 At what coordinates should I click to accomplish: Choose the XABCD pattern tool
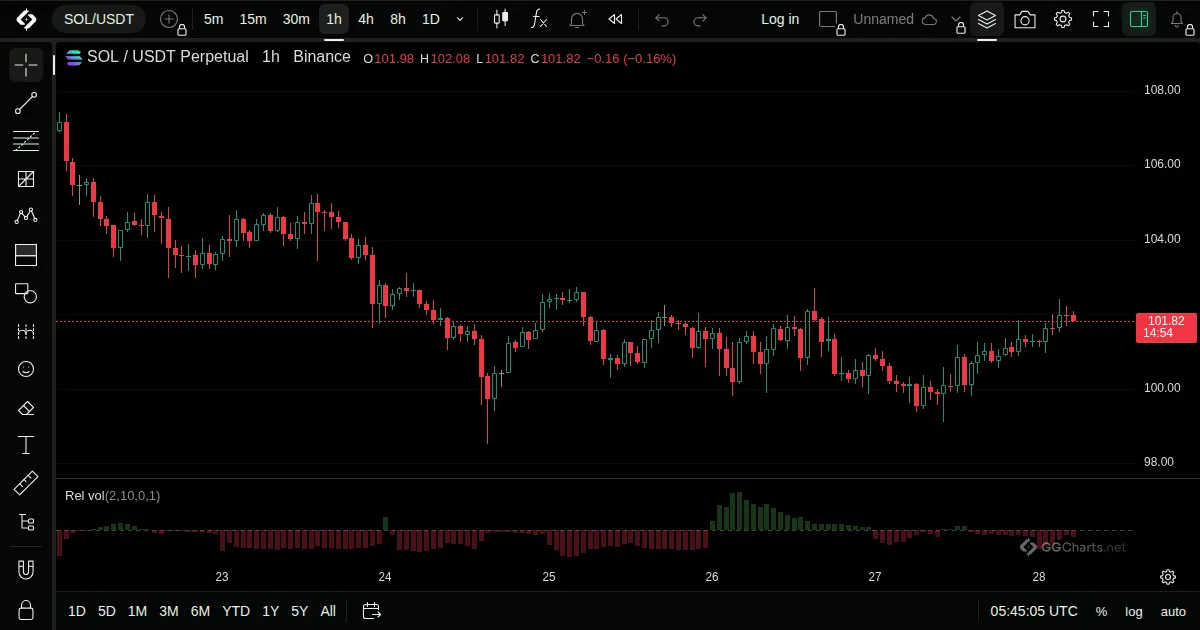coord(26,217)
